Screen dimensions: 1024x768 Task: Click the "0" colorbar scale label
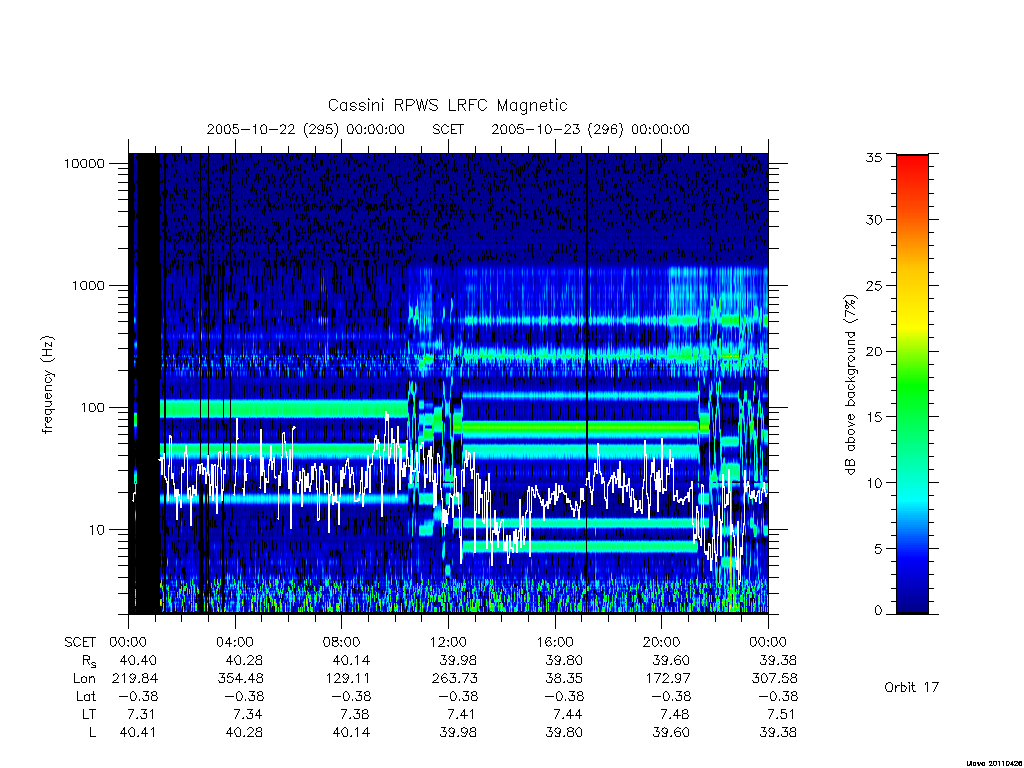tap(878, 611)
